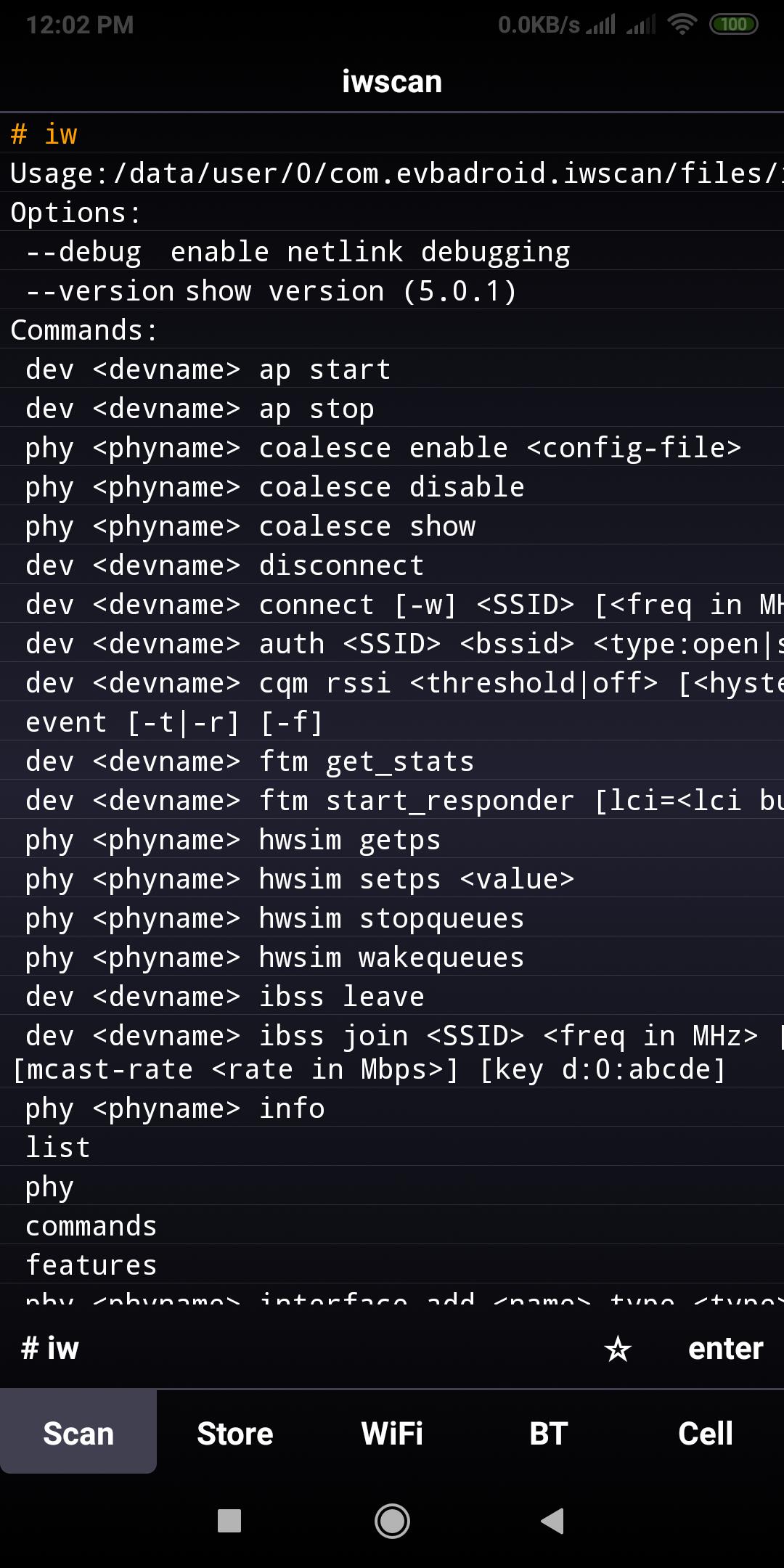This screenshot has height=1568, width=784.
Task: Tap the star favorite icon
Action: 618,1349
